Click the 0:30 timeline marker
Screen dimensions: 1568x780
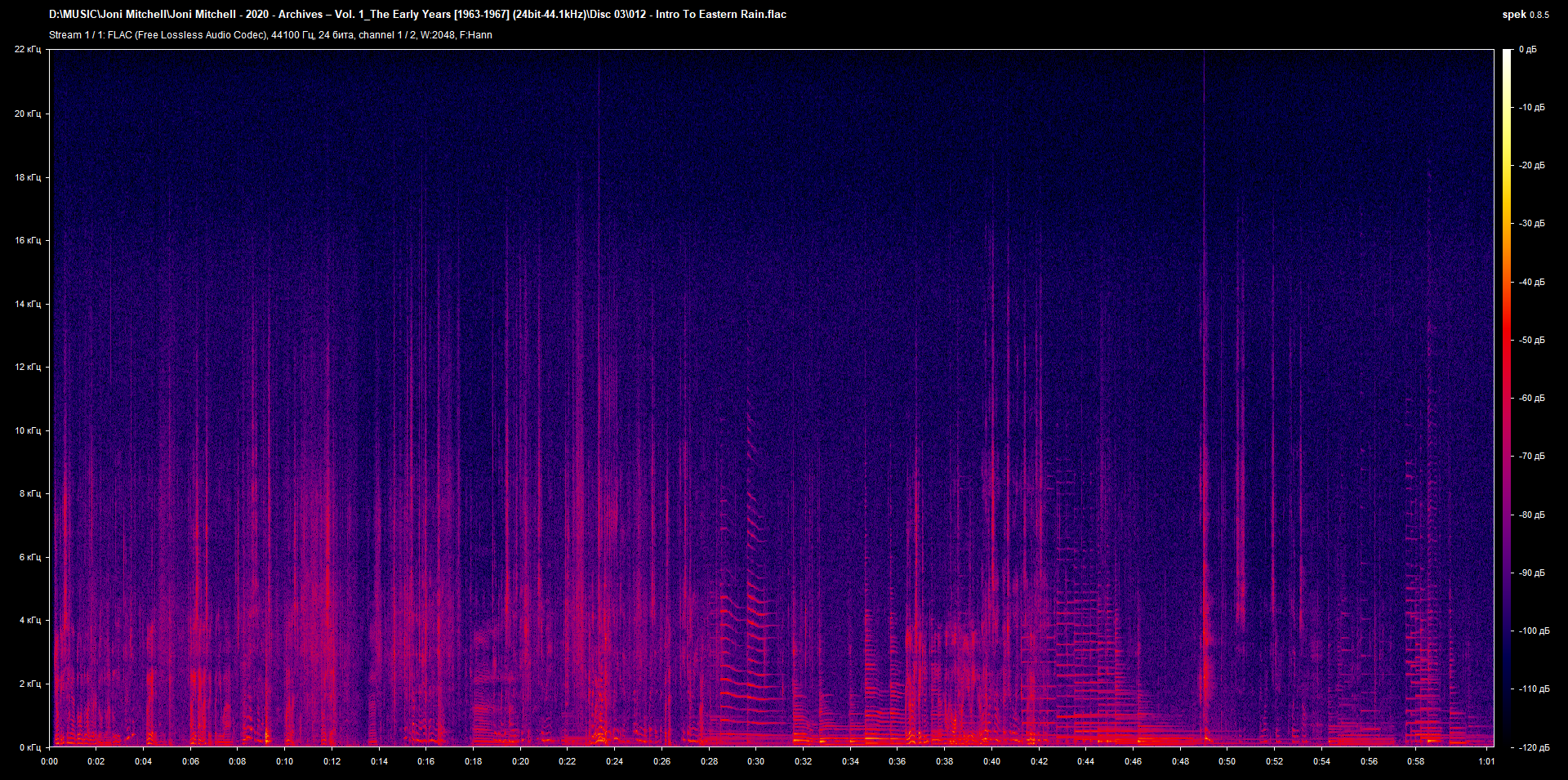755,760
